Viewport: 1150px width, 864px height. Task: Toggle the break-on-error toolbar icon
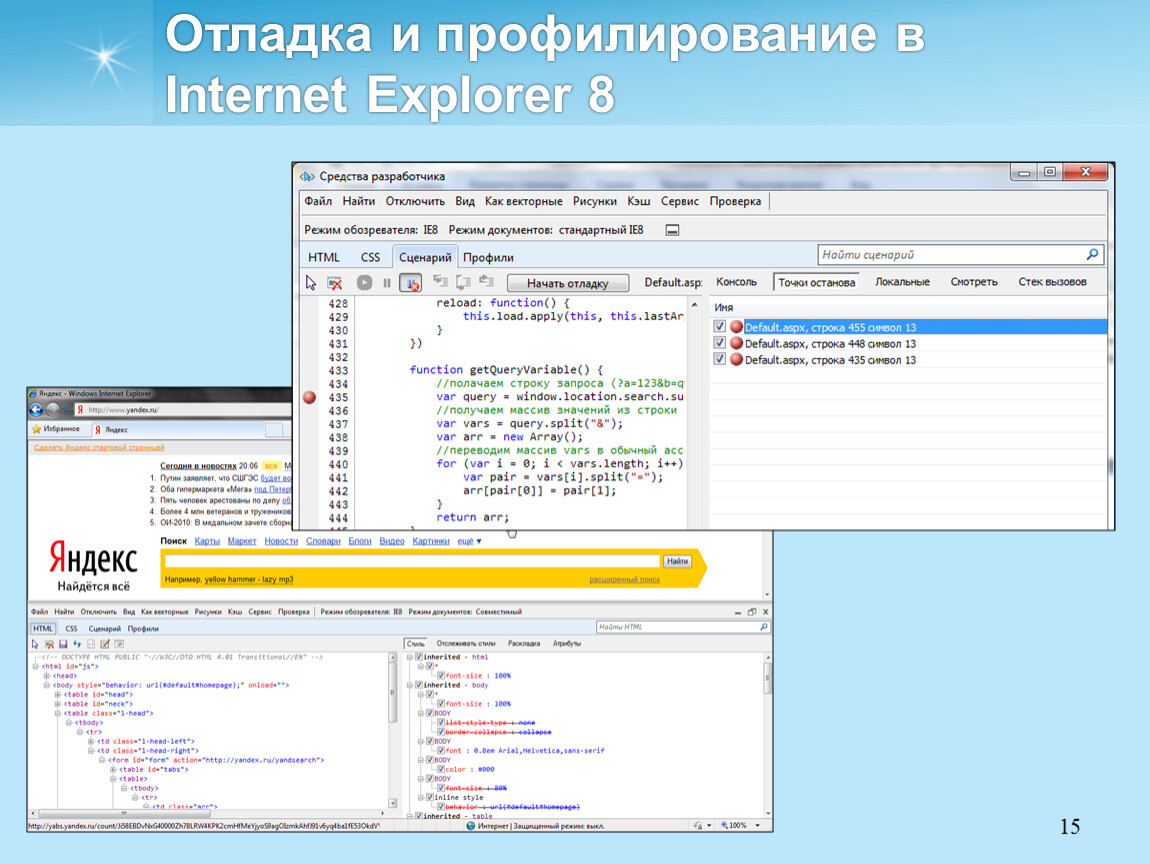click(x=411, y=283)
